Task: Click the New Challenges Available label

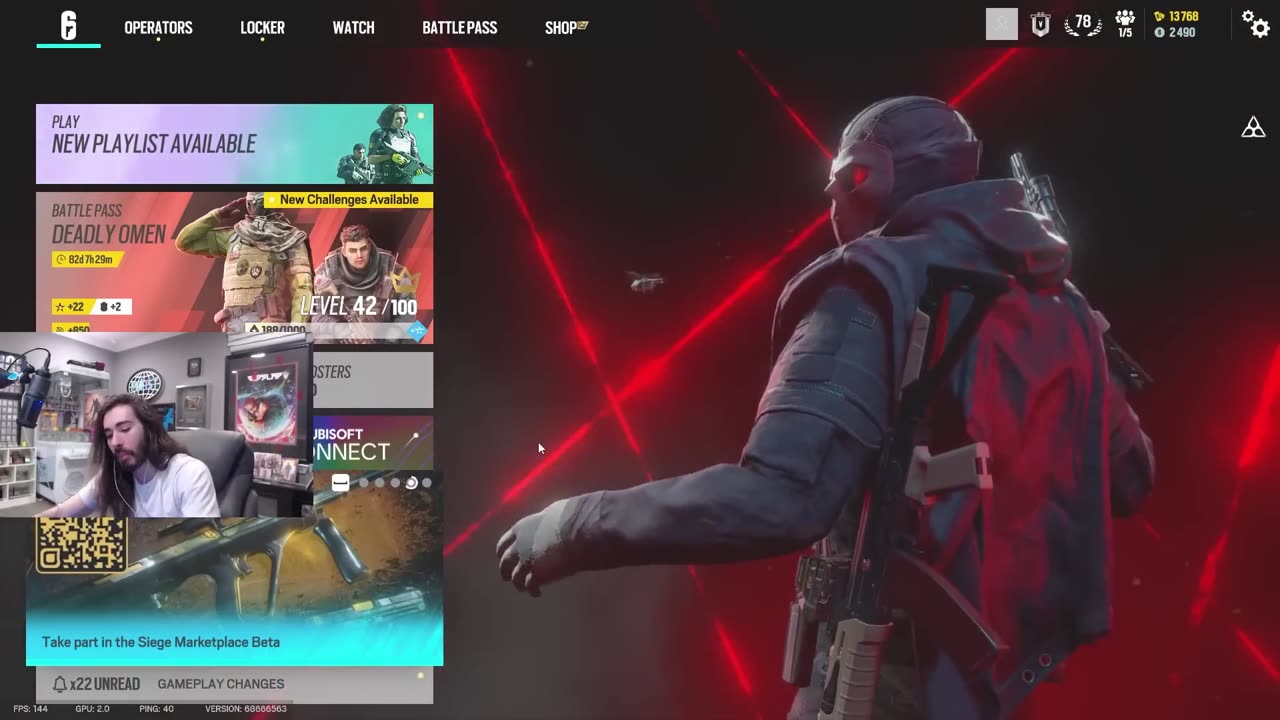Action: 349,200
